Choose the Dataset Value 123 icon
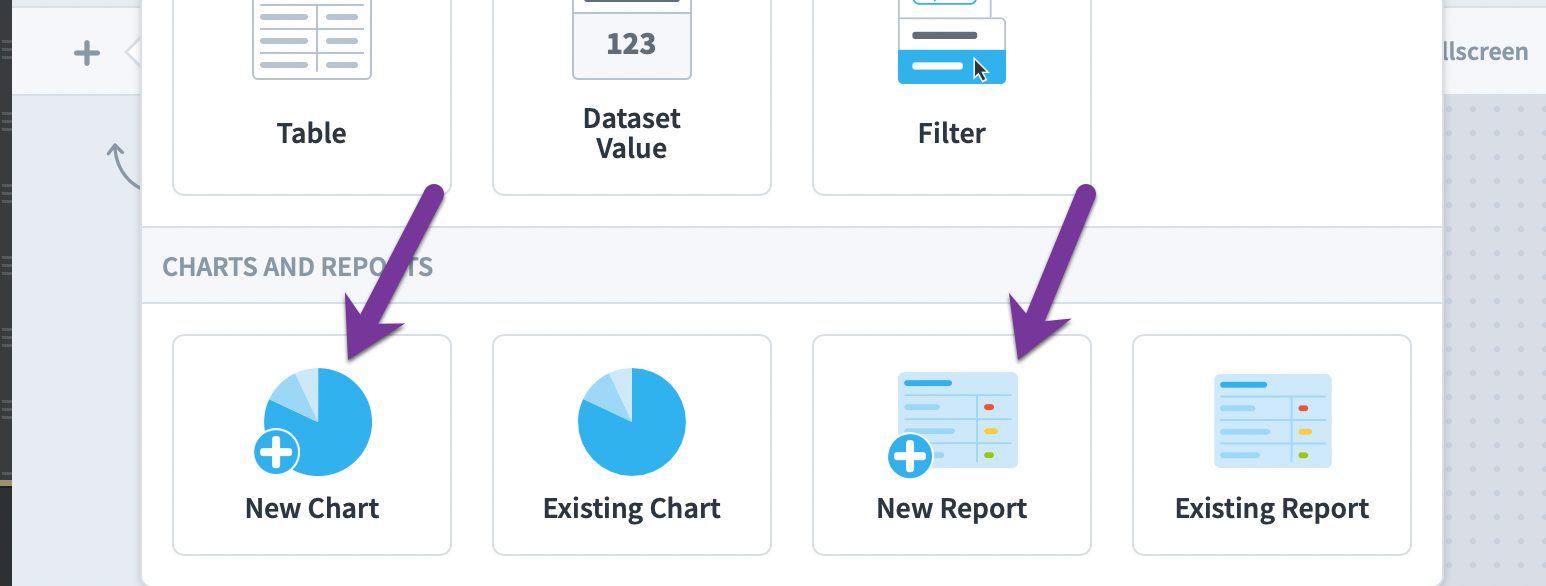This screenshot has width=1546, height=586. coord(632,40)
